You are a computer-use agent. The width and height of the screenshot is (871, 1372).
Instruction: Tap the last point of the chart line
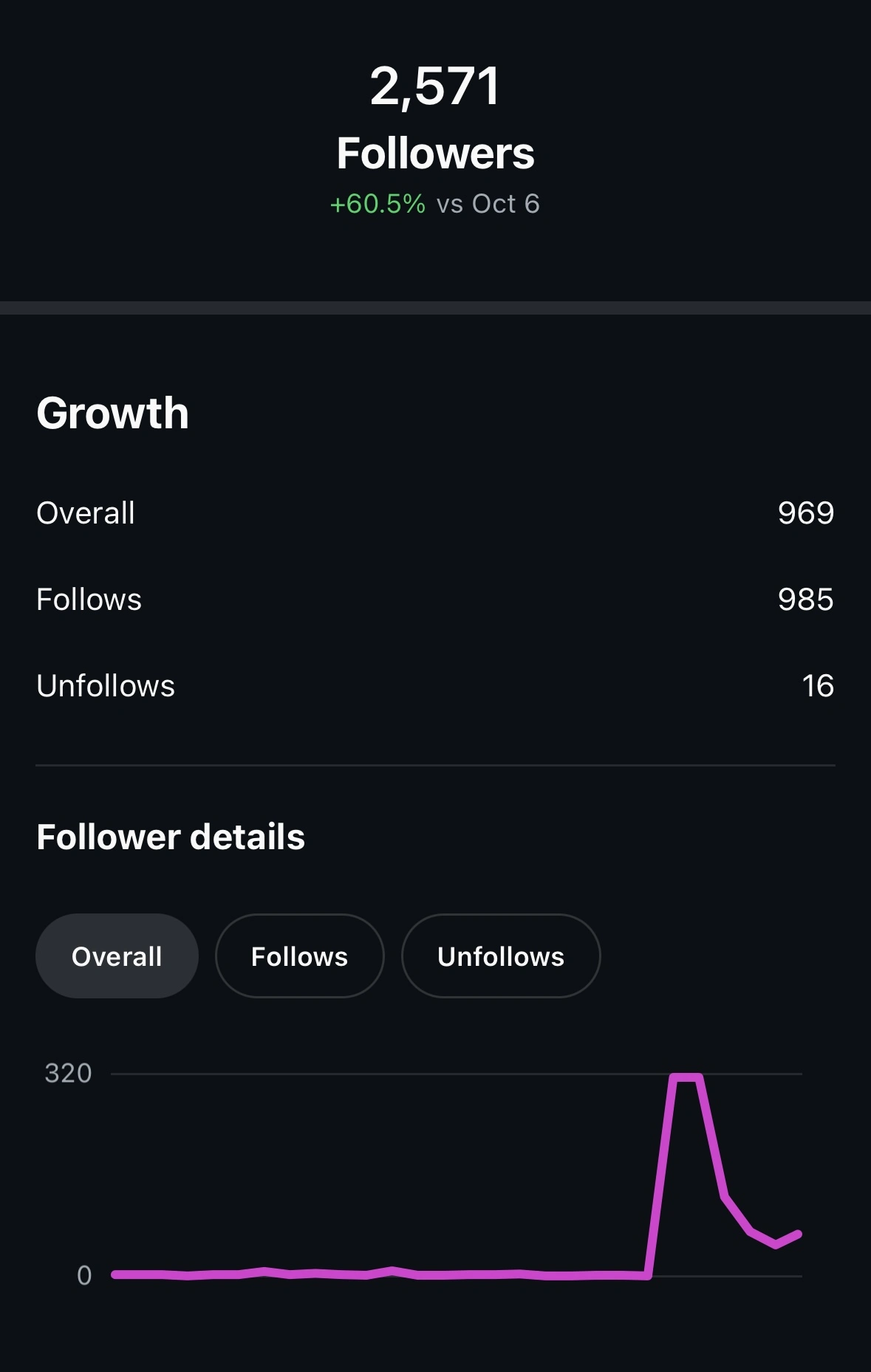799,1234
